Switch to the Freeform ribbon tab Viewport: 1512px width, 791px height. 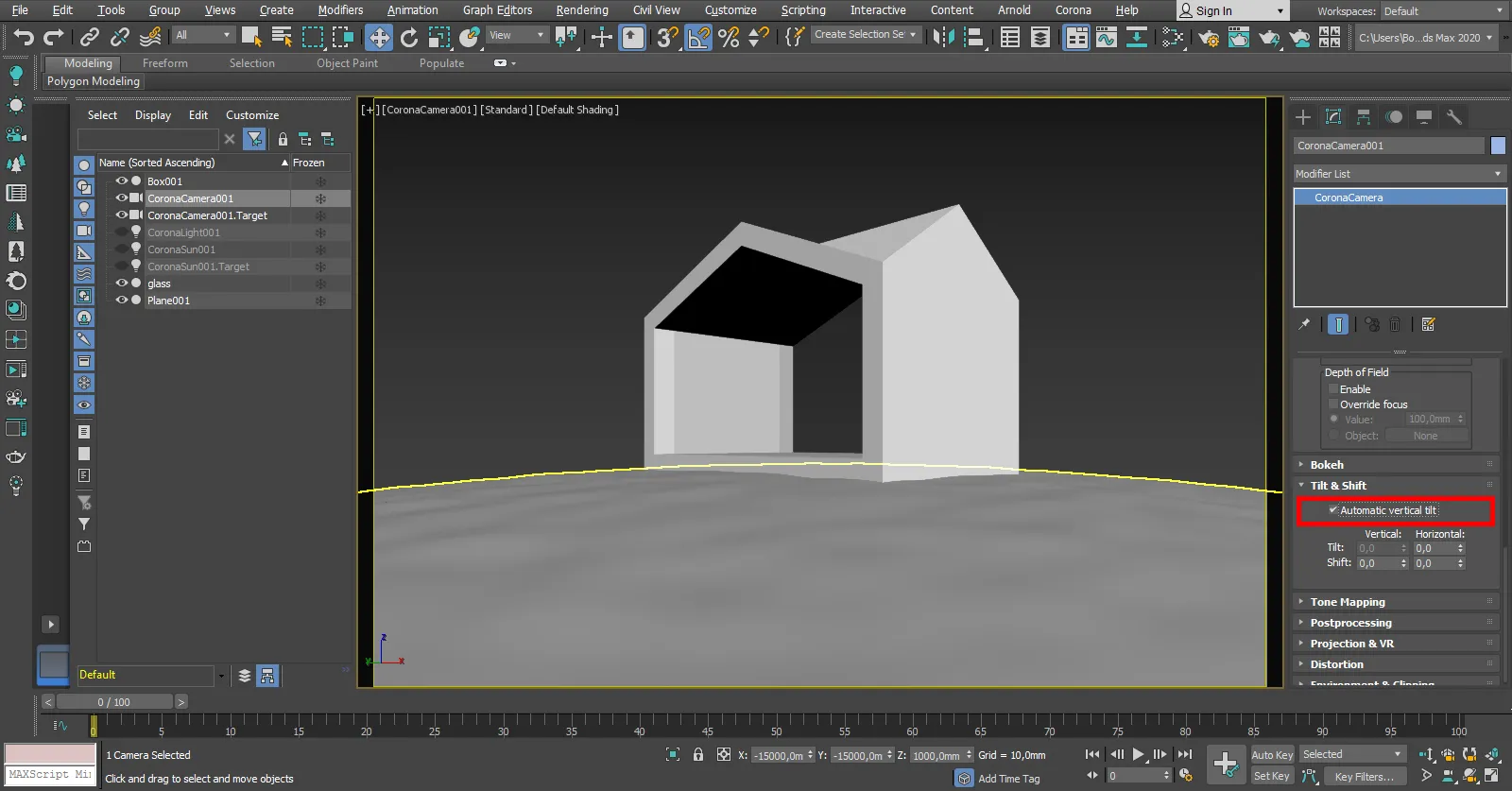click(165, 63)
